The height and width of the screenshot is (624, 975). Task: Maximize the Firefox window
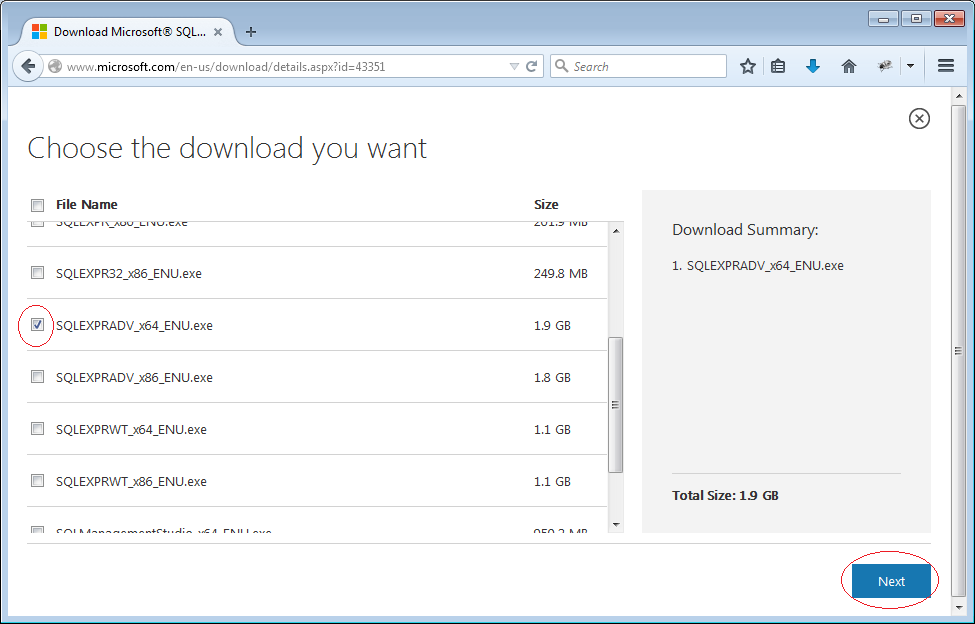pyautogui.click(x=916, y=19)
